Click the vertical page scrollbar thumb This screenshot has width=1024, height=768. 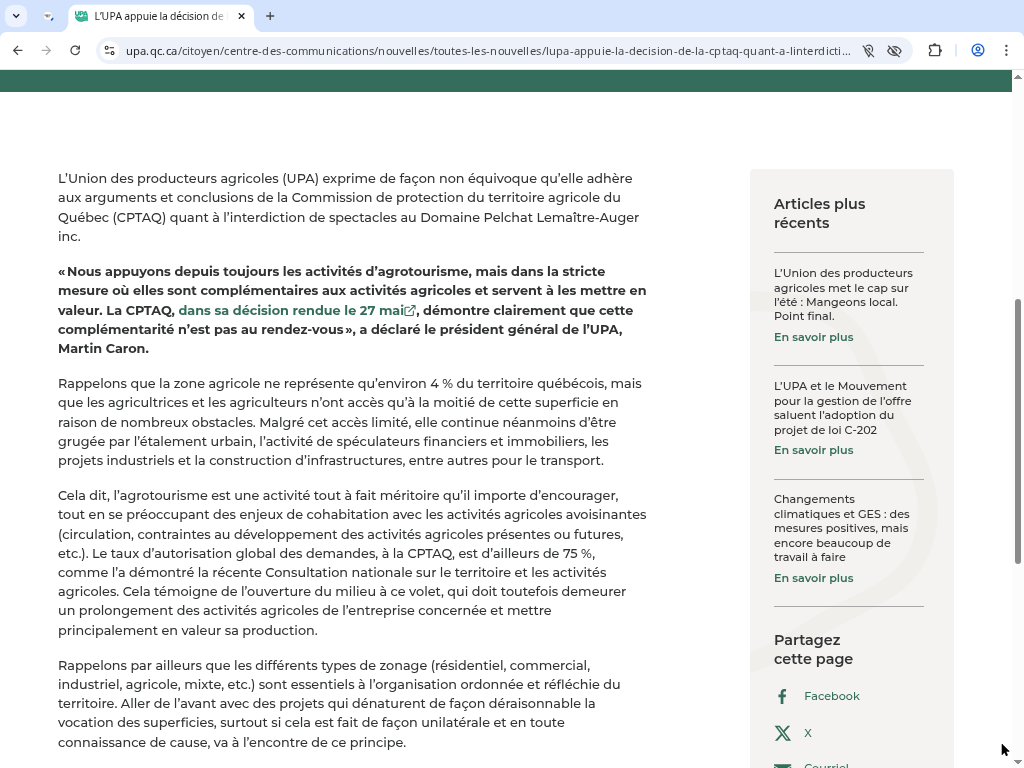pos(1018,430)
